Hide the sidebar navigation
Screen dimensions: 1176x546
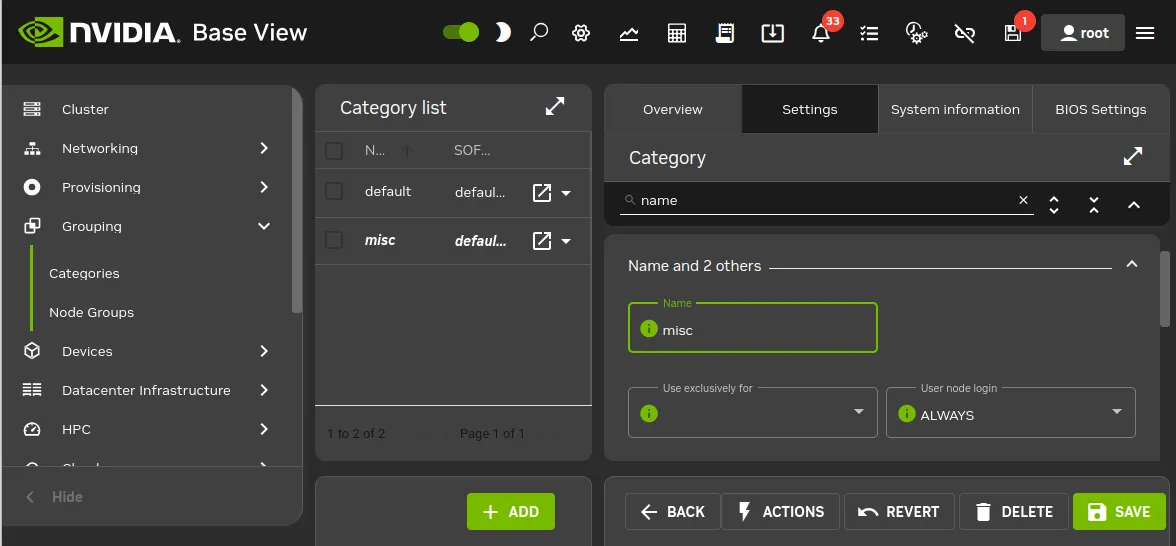(54, 496)
